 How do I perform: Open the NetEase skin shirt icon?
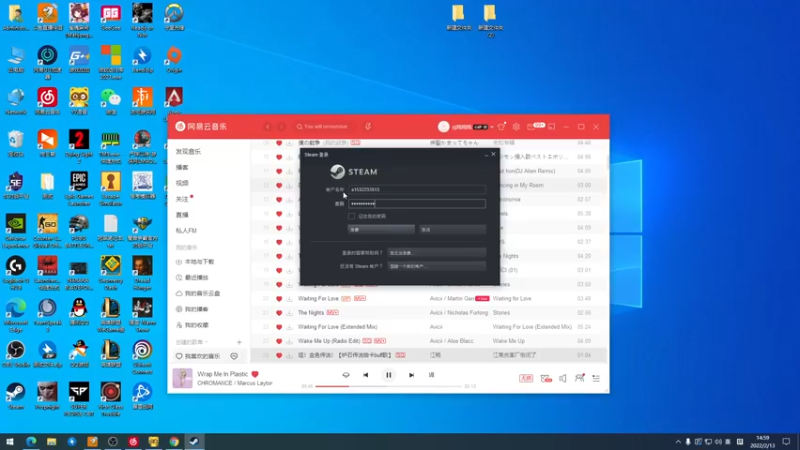pyautogui.click(x=502, y=127)
